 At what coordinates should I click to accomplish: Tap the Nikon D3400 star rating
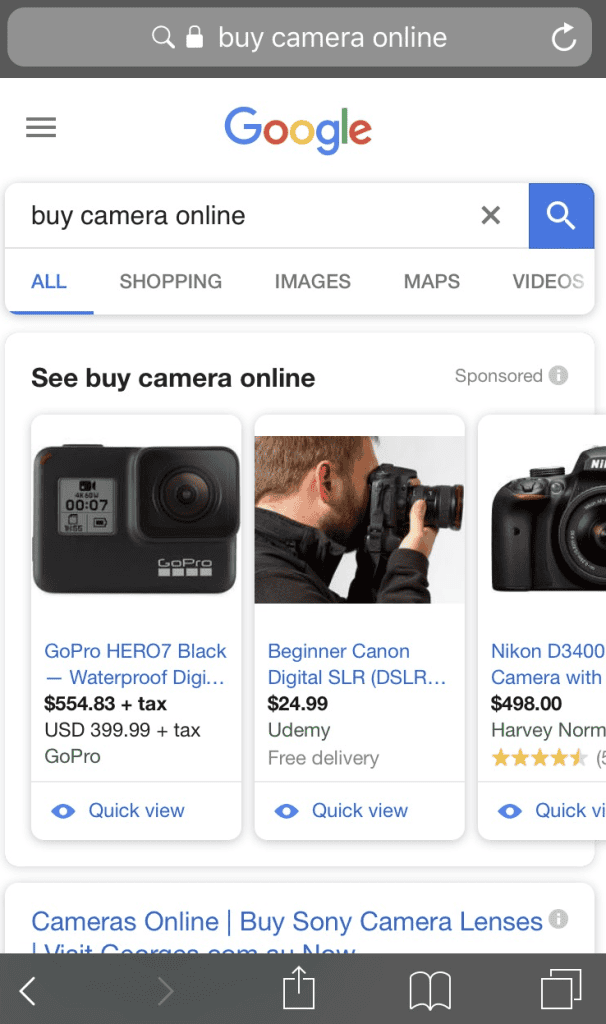click(540, 759)
